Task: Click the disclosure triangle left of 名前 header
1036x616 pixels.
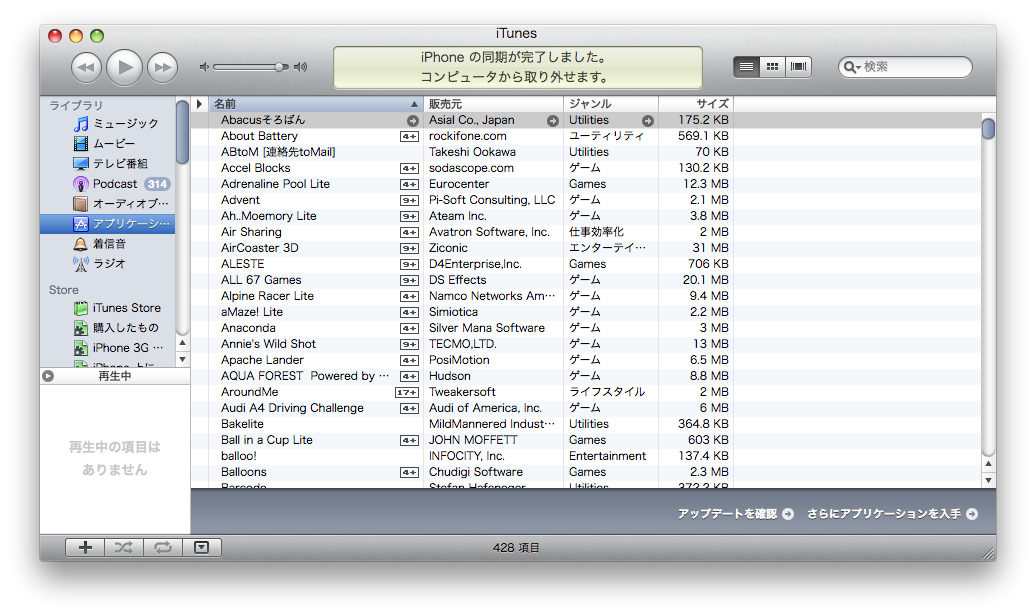Action: tap(200, 104)
